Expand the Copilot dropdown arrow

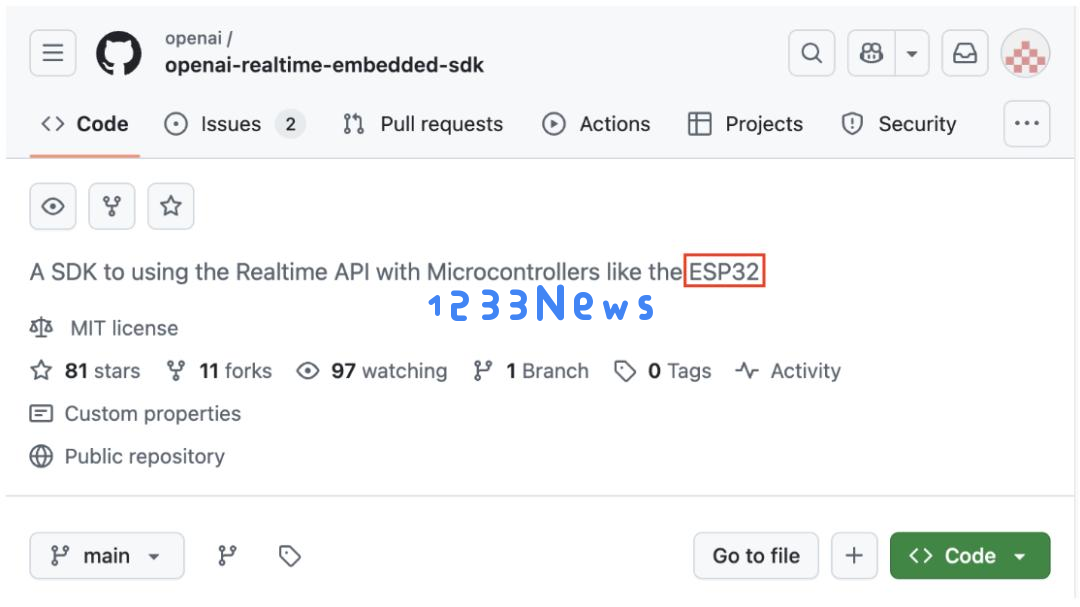click(x=912, y=53)
